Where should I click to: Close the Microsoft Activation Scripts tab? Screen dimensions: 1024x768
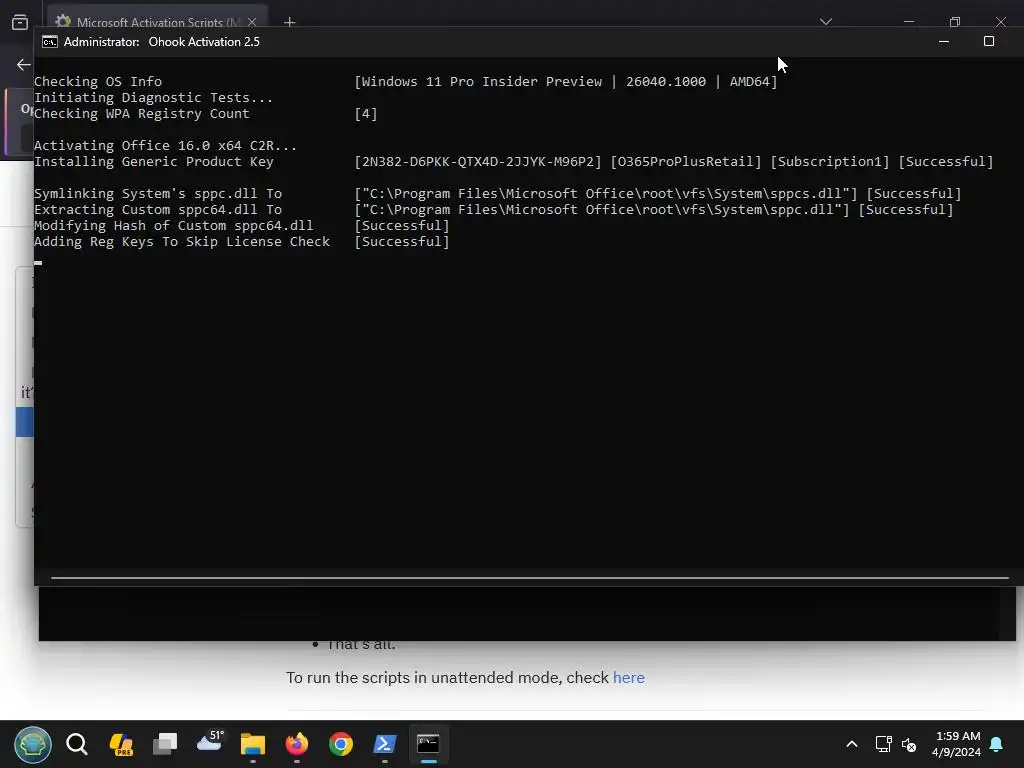click(252, 22)
